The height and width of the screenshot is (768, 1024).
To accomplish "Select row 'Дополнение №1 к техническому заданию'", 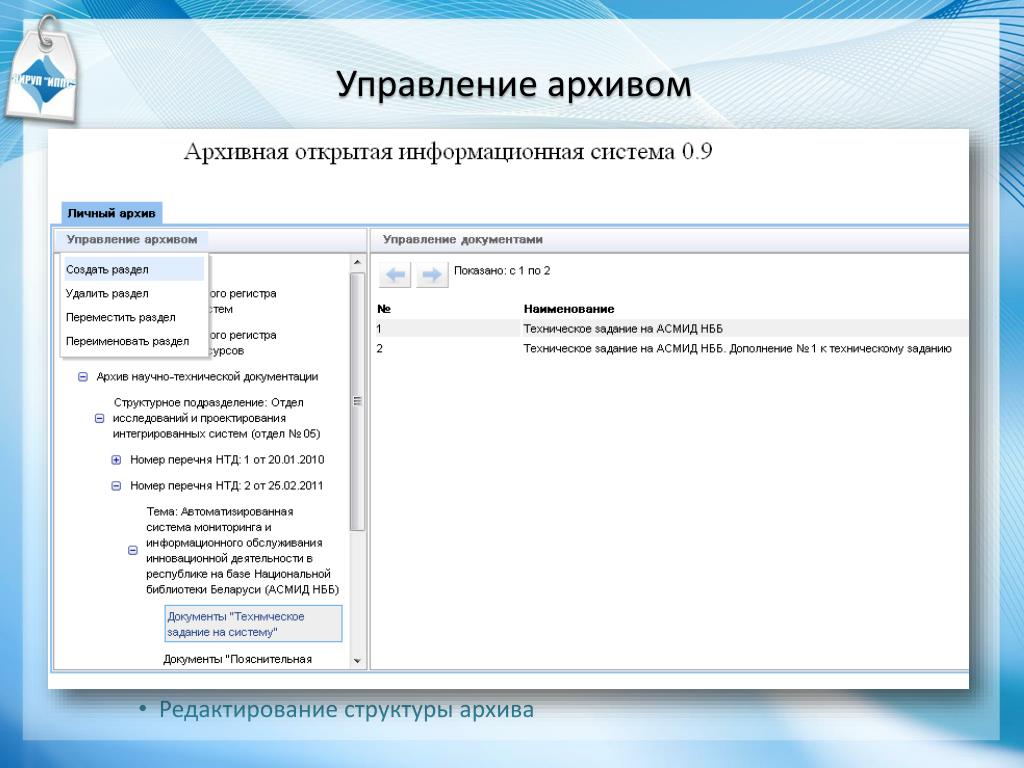I will [672, 349].
